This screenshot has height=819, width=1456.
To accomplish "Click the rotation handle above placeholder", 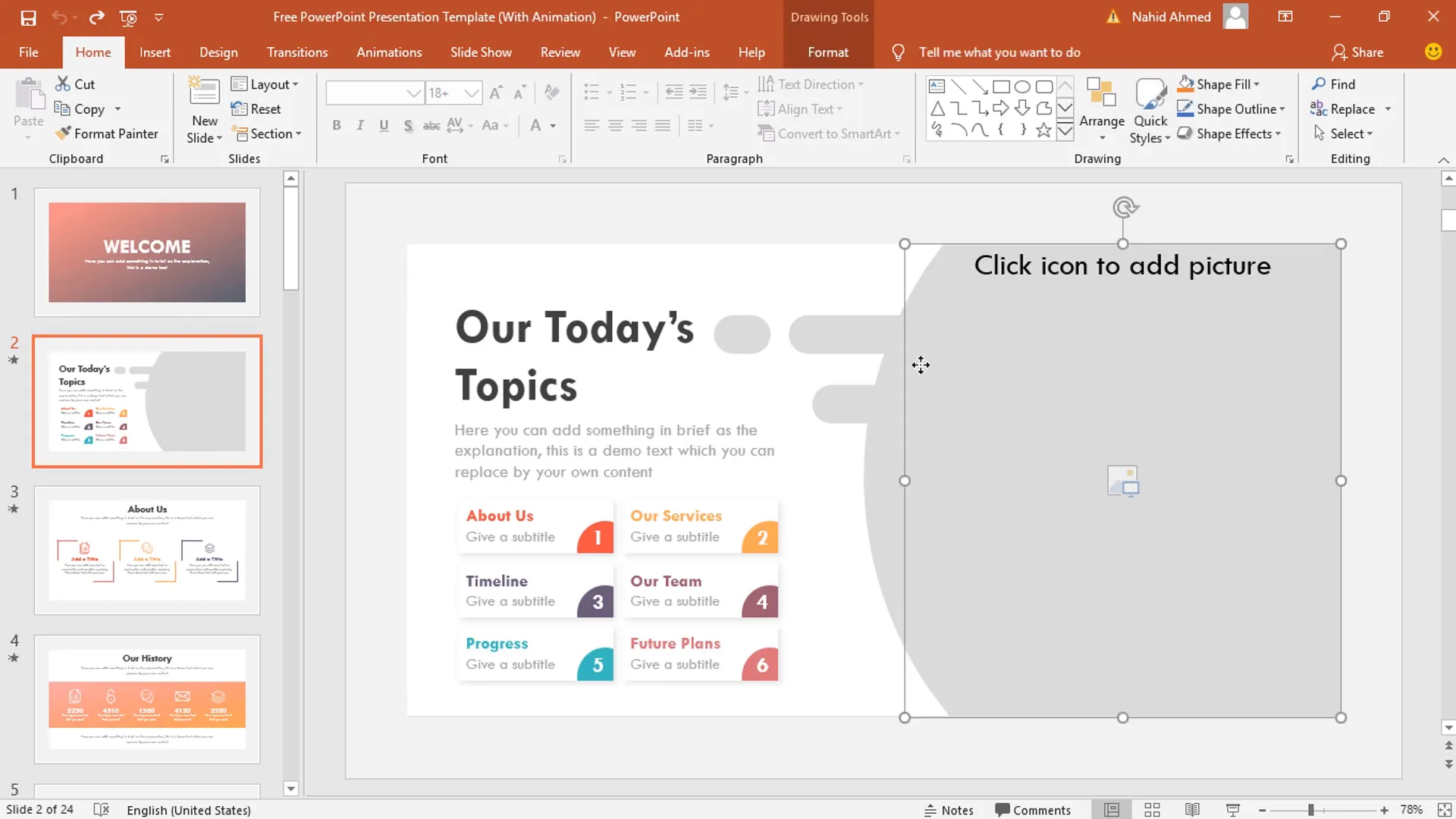I will pyautogui.click(x=1125, y=207).
